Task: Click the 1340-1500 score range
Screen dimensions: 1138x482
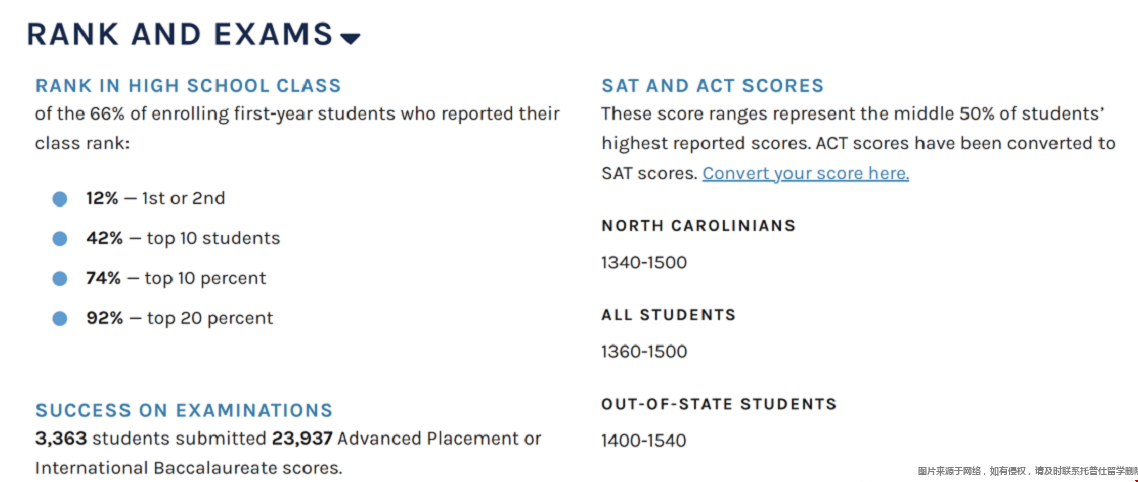Action: tap(644, 263)
